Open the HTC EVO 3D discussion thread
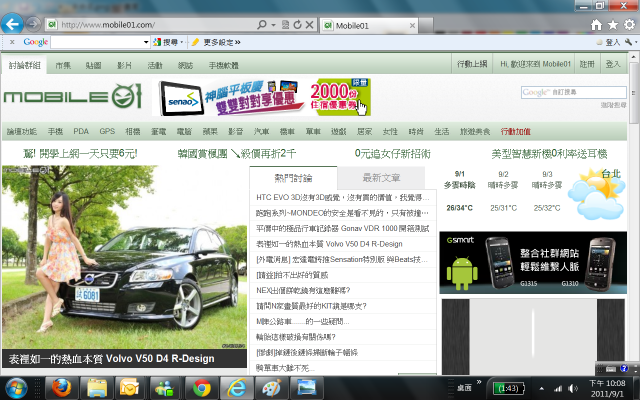 pyautogui.click(x=342, y=198)
